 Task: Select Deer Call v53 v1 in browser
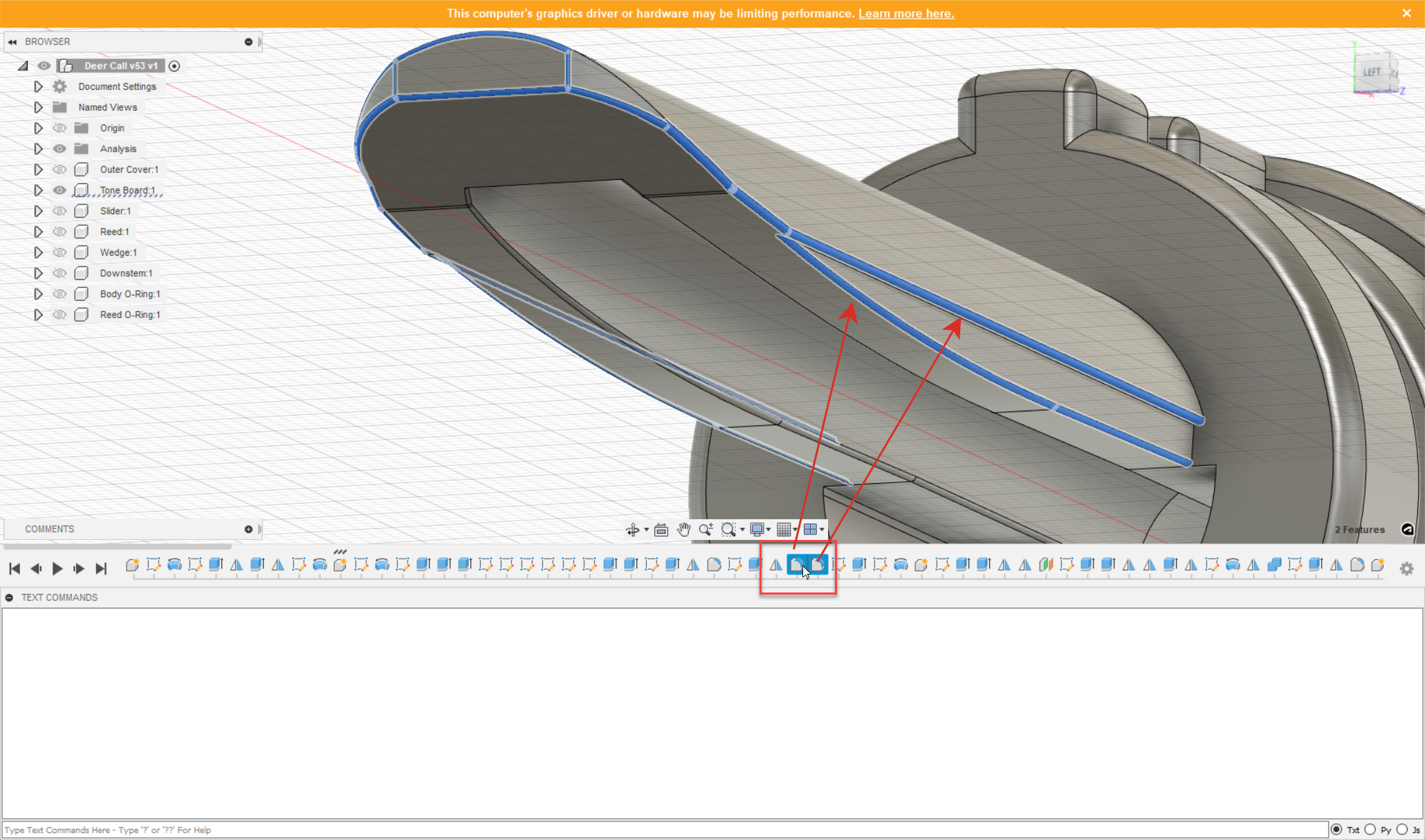(x=121, y=66)
